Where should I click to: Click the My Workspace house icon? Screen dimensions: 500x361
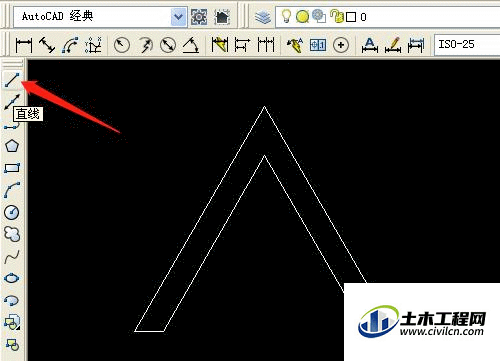coord(222,17)
